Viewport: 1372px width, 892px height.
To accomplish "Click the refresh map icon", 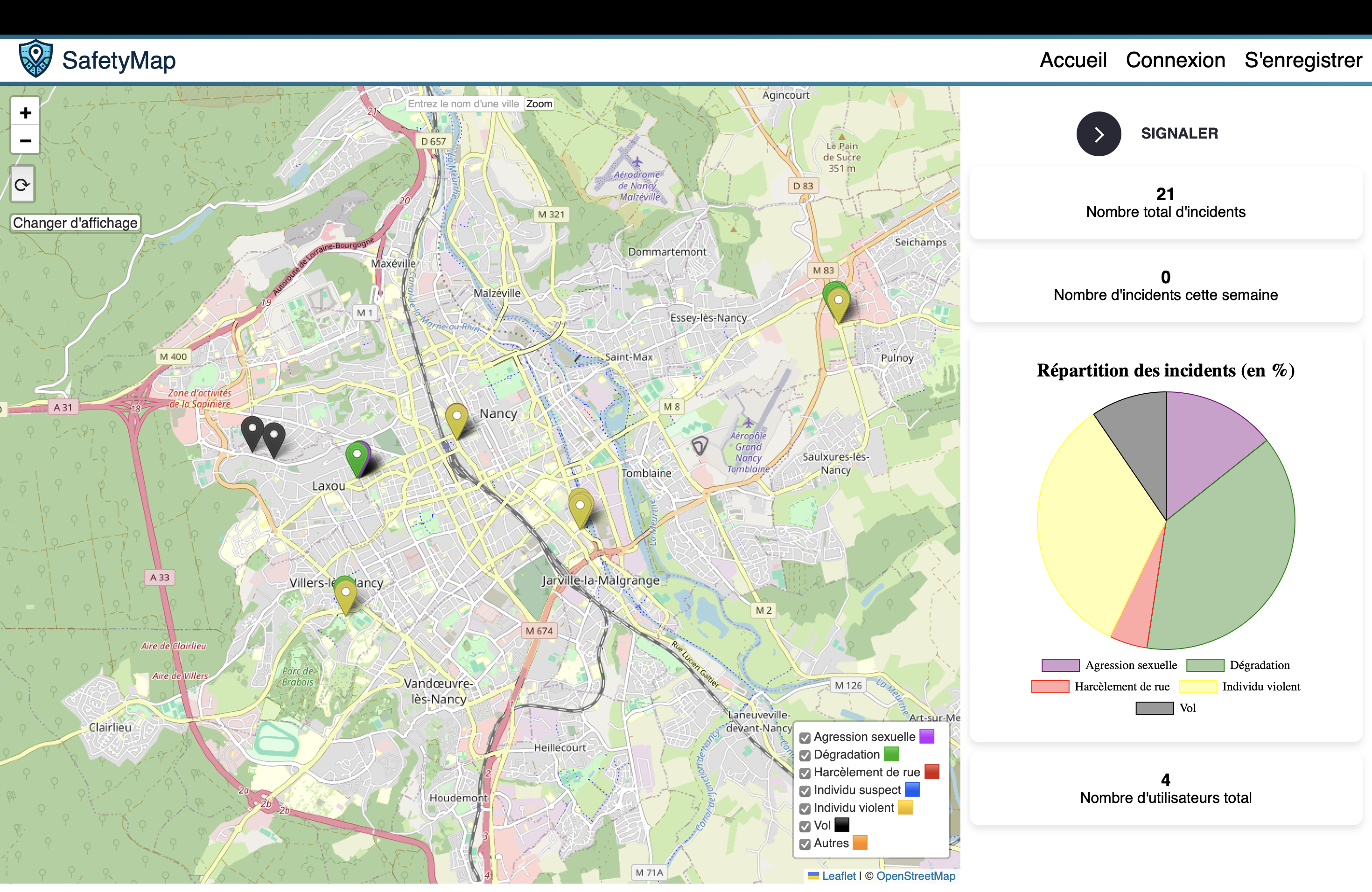I will coord(22,185).
